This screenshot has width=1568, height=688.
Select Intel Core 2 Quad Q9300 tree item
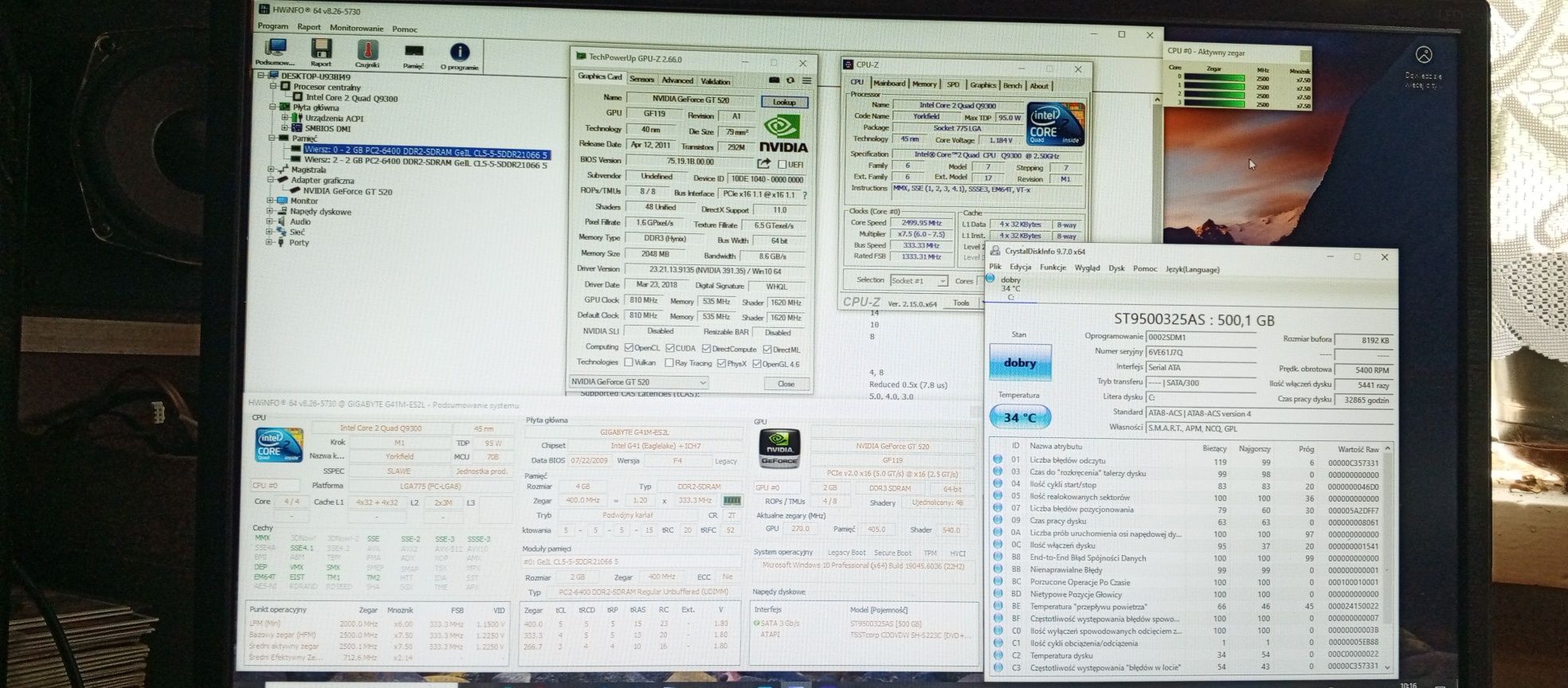click(x=351, y=98)
